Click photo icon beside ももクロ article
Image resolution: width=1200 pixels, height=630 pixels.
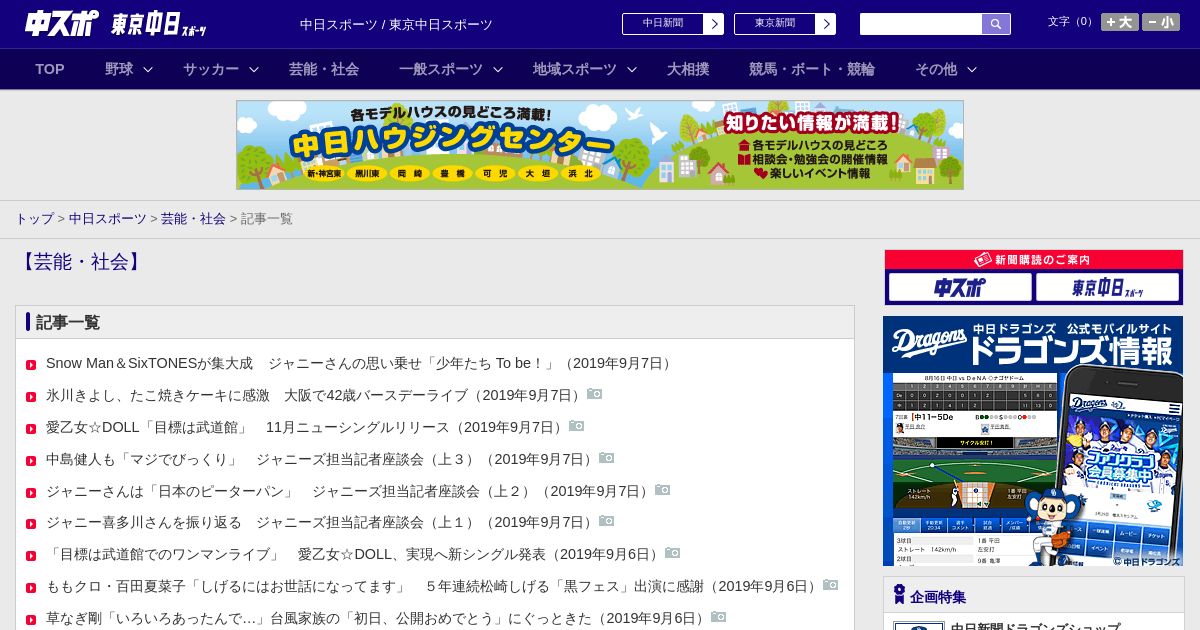831,585
